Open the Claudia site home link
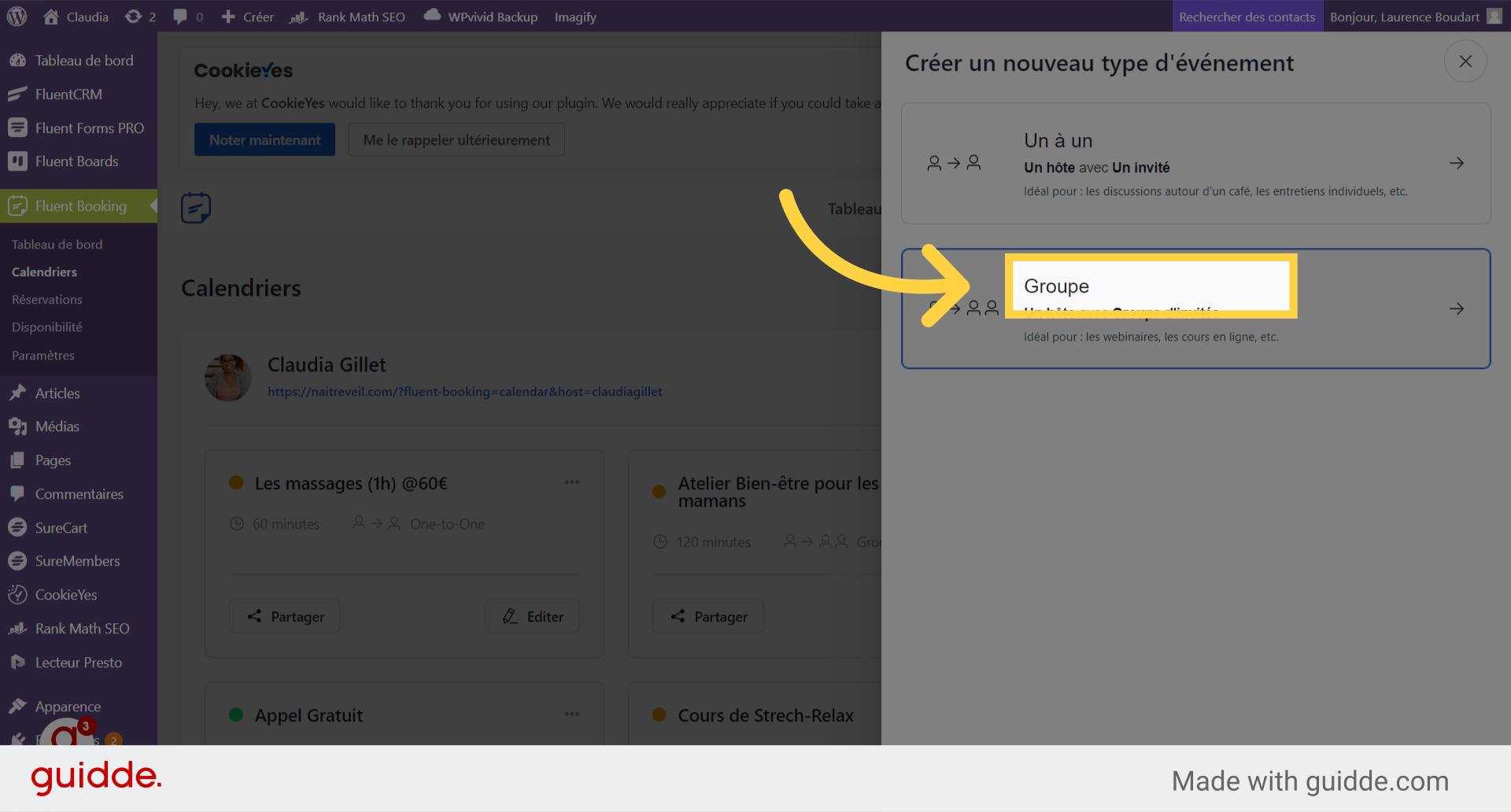The image size is (1511, 812). 76,17
